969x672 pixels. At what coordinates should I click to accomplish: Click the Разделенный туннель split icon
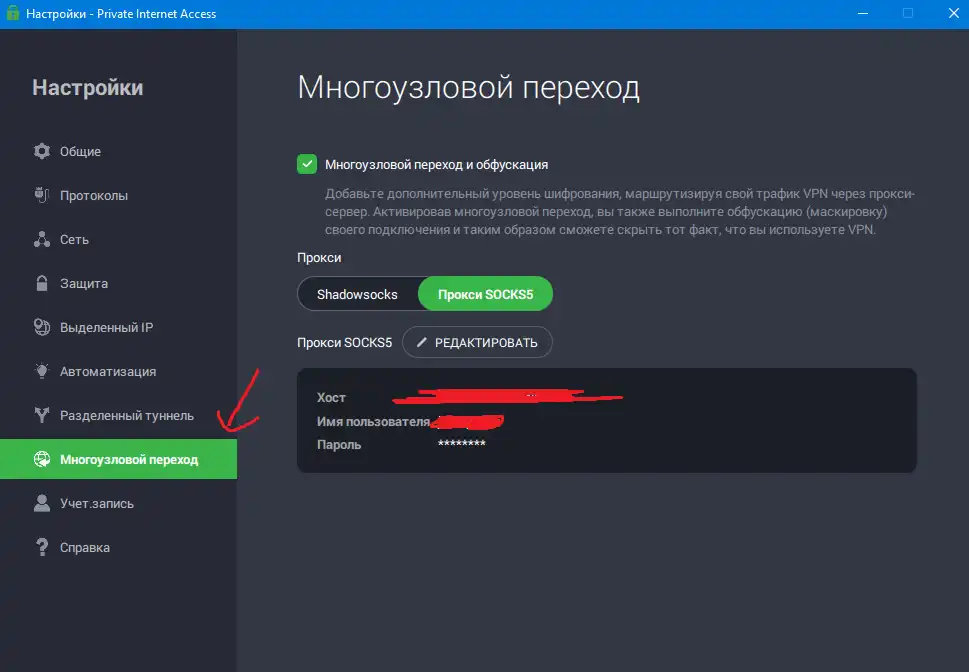[x=41, y=415]
